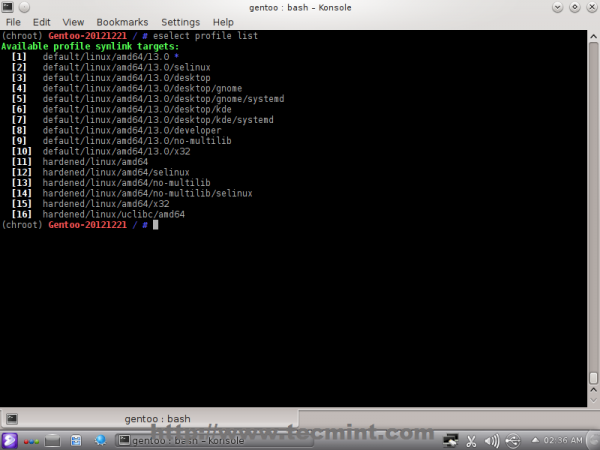Image resolution: width=600 pixels, height=450 pixels.
Task: Click the checklist panel icon beside the file manager
Action: click(76, 441)
